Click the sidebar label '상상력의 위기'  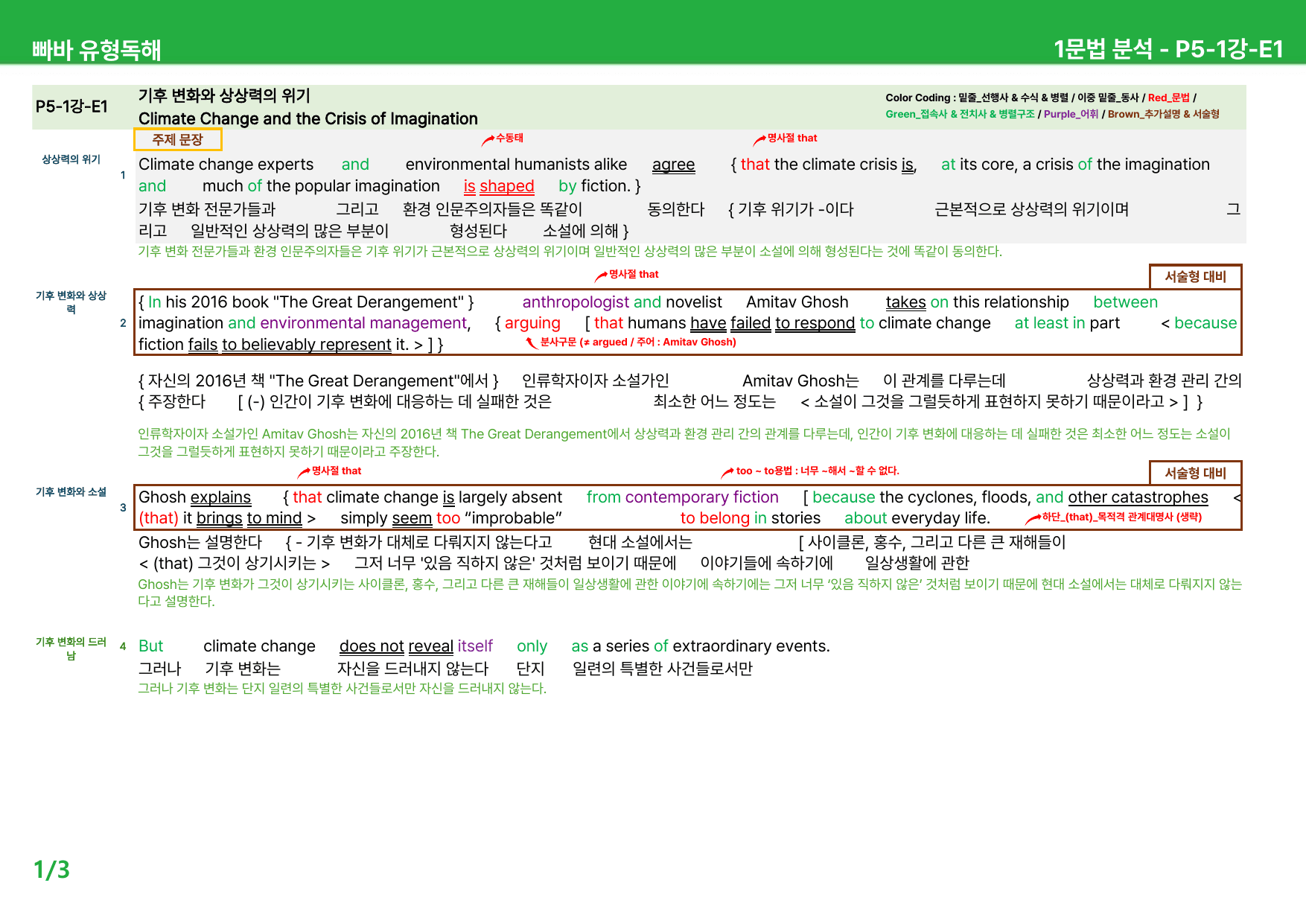pos(71,159)
